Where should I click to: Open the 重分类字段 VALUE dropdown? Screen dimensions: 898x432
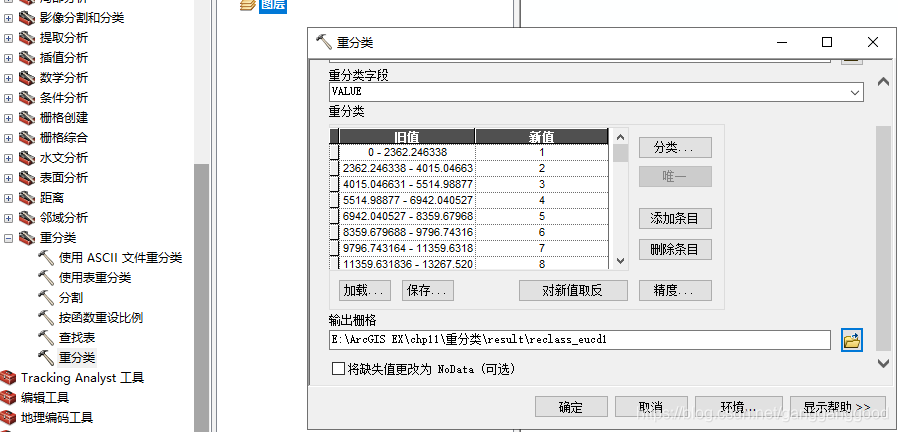tap(855, 92)
